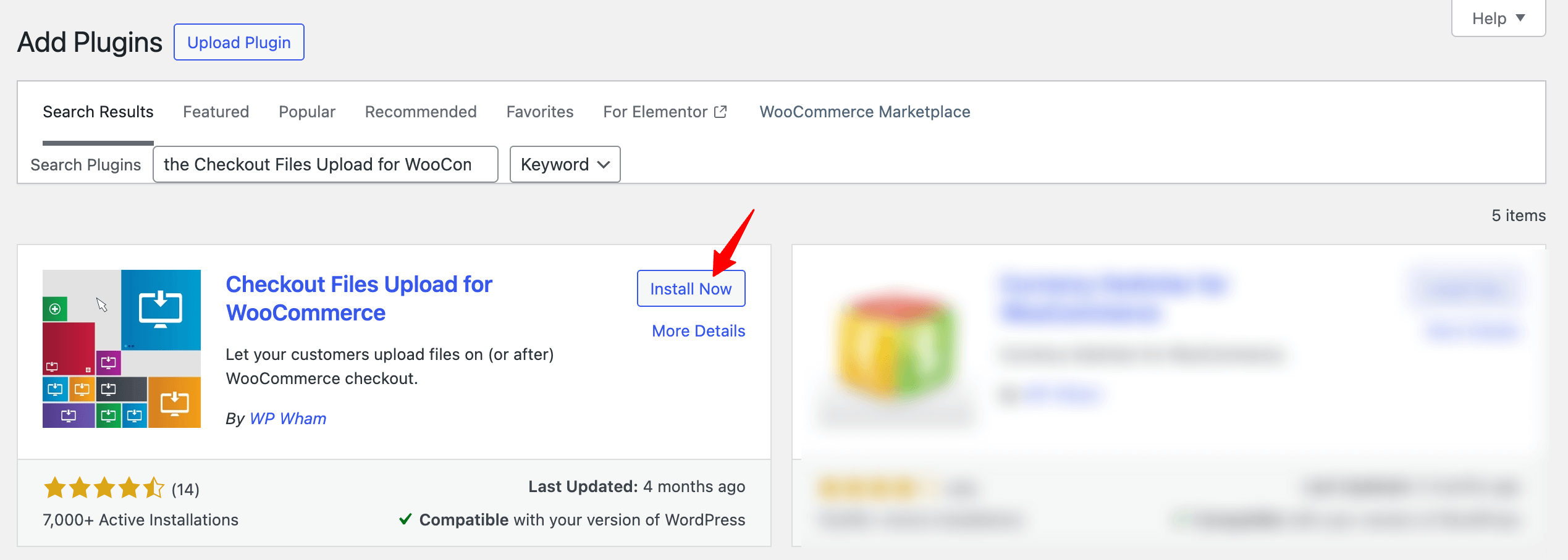Click the green compatibility checkmark icon
Image resolution: width=1568 pixels, height=560 pixels.
click(x=405, y=519)
